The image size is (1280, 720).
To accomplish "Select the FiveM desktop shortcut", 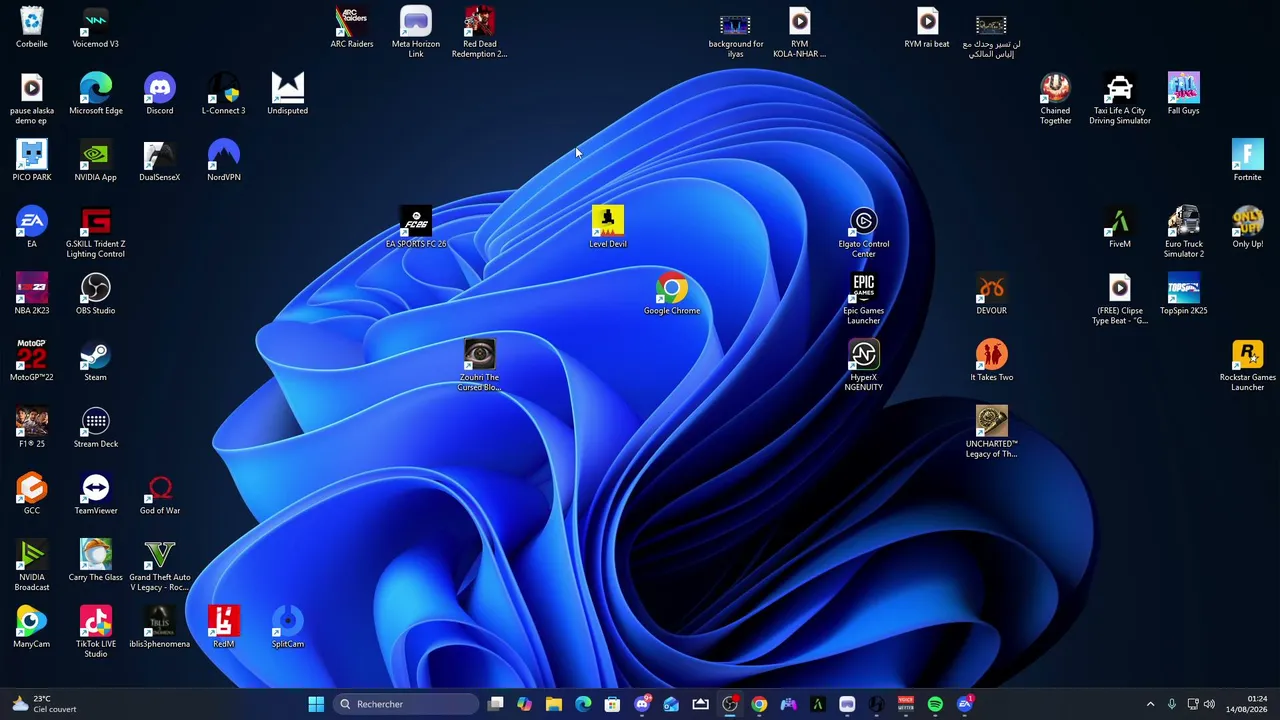I will pos(1119,228).
